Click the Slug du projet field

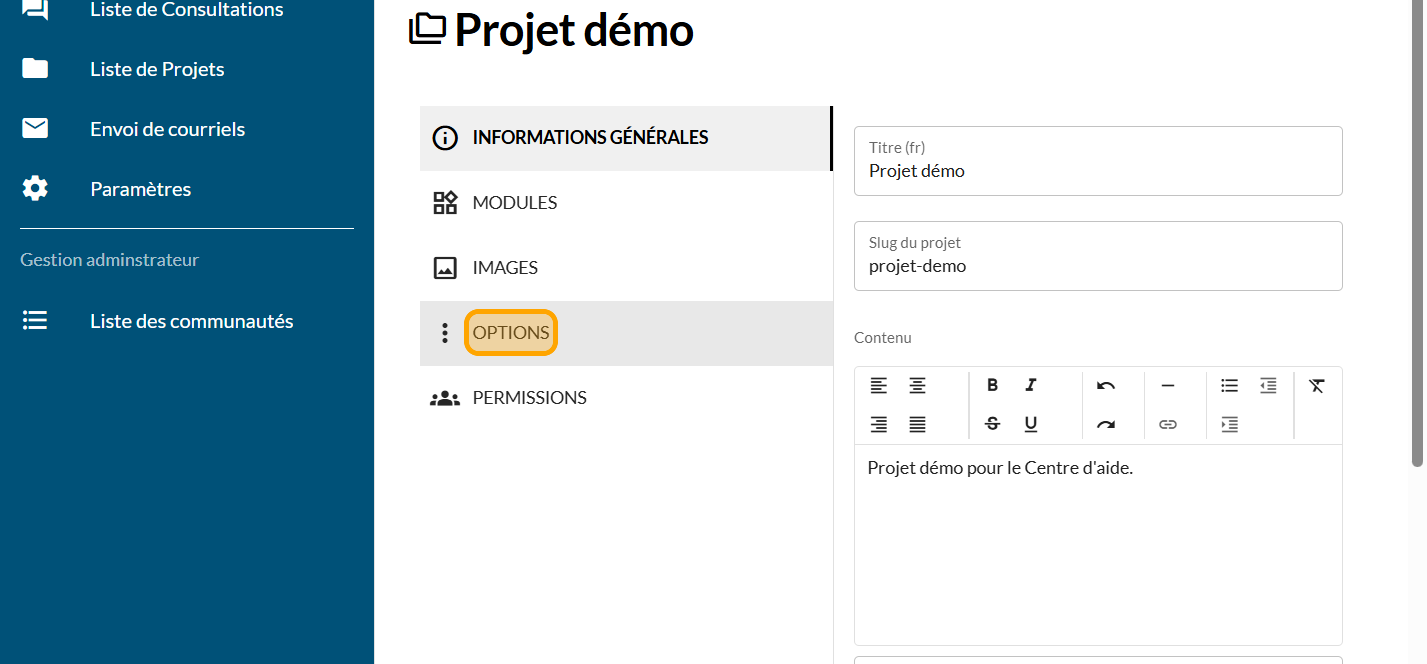(x=1097, y=266)
